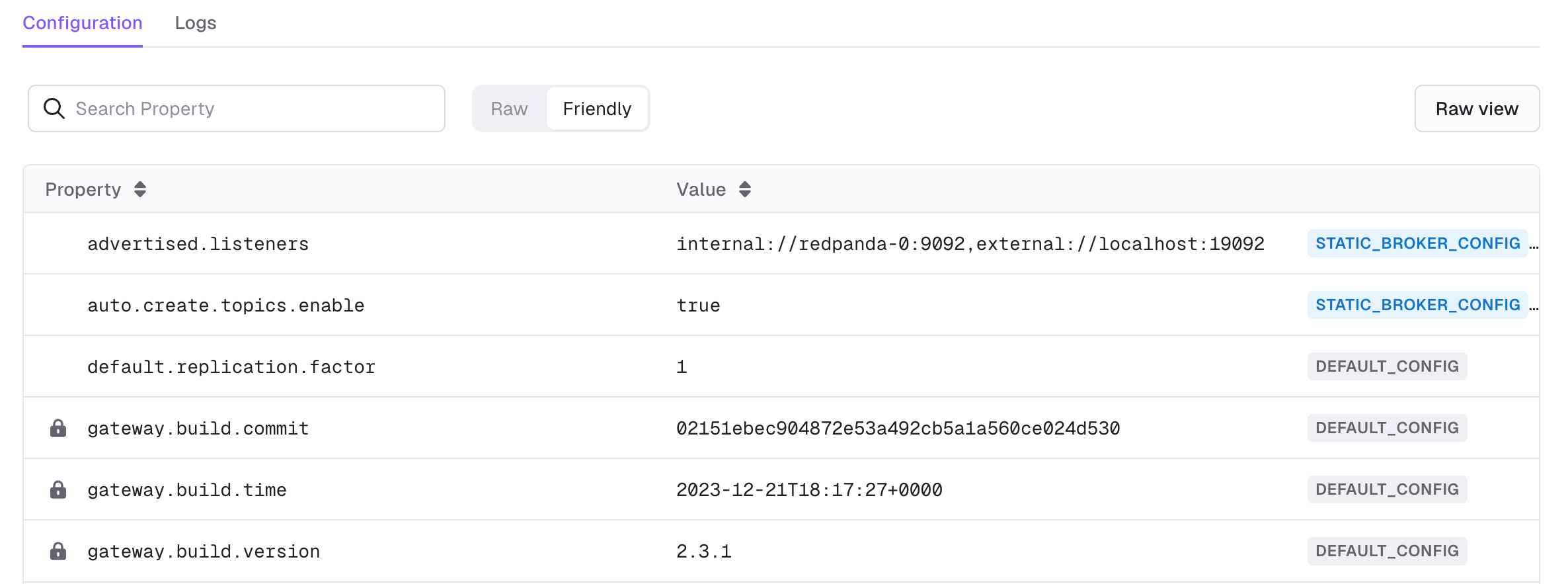Click the Raw view button

pos(1477,108)
